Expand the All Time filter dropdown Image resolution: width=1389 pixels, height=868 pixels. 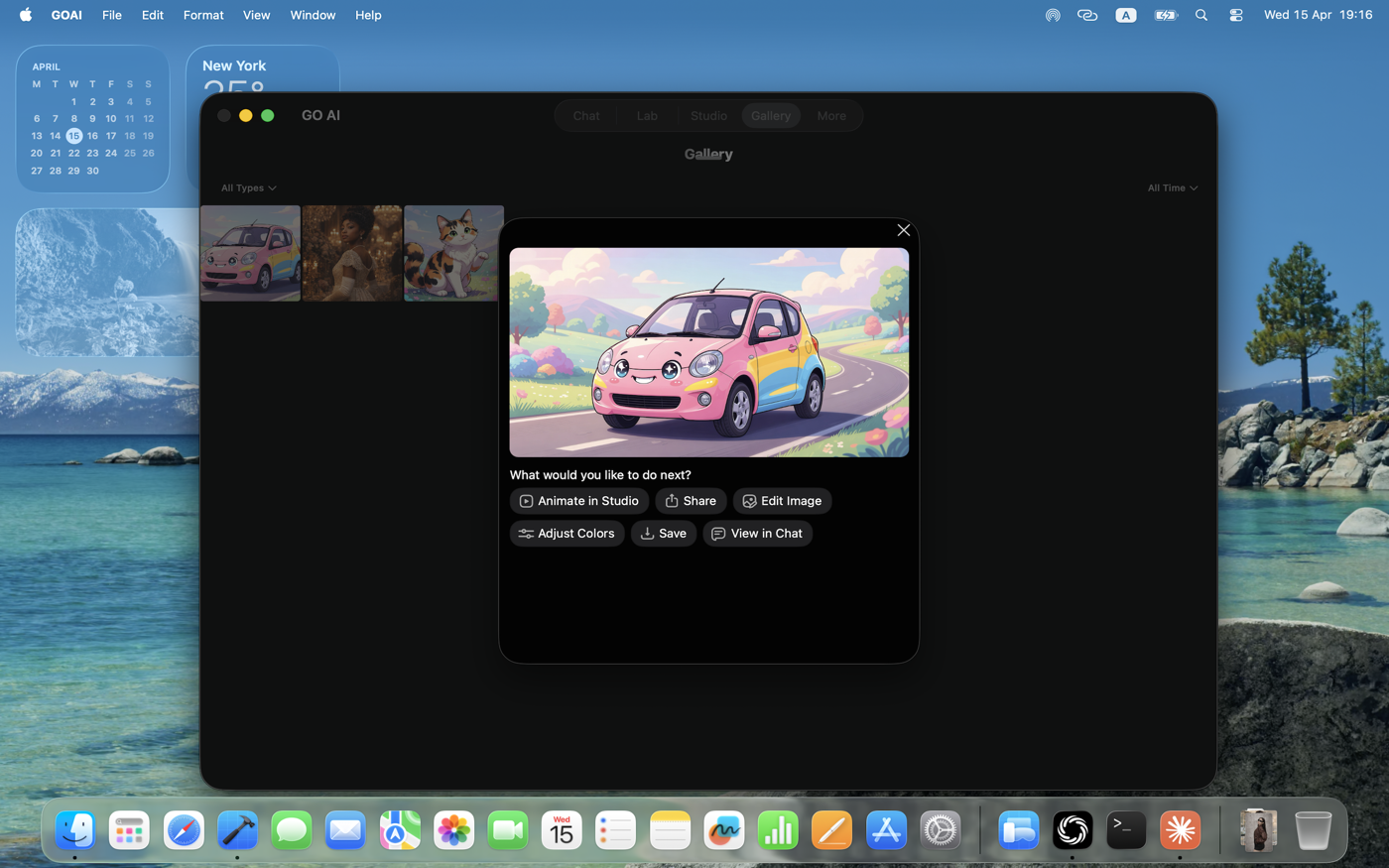coord(1172,187)
